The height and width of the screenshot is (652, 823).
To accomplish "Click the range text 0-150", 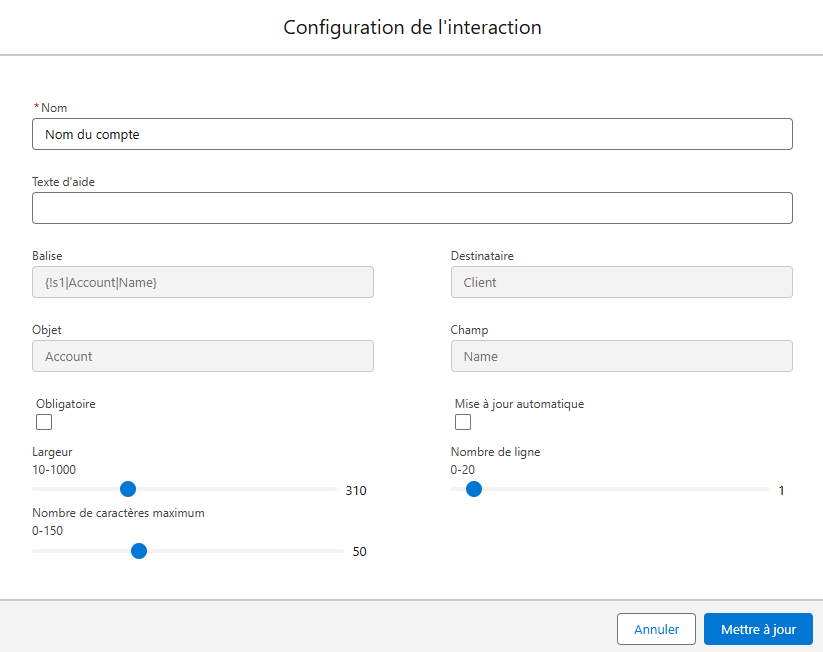I will click(x=47, y=530).
